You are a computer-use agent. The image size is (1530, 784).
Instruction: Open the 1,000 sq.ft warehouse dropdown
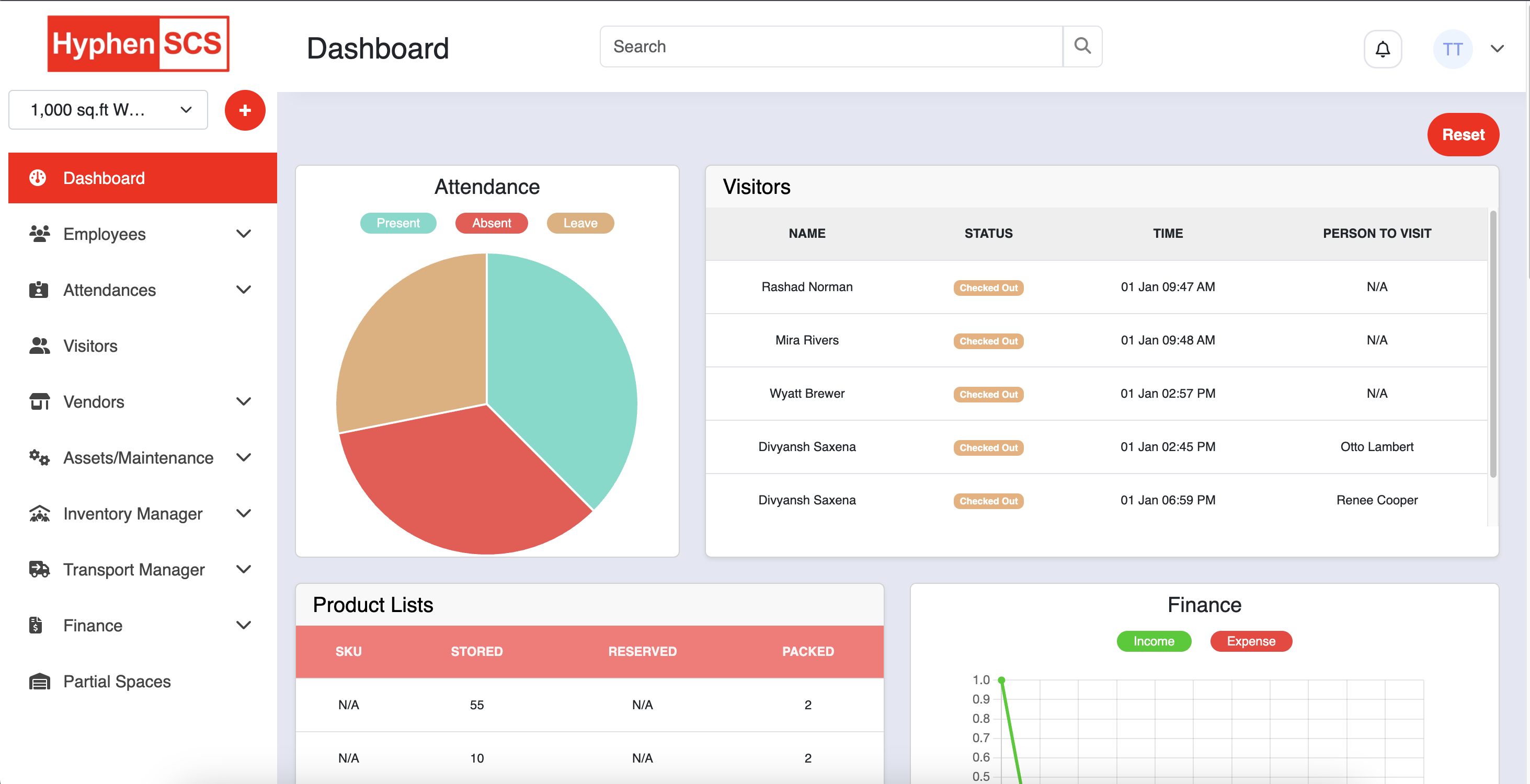point(108,110)
